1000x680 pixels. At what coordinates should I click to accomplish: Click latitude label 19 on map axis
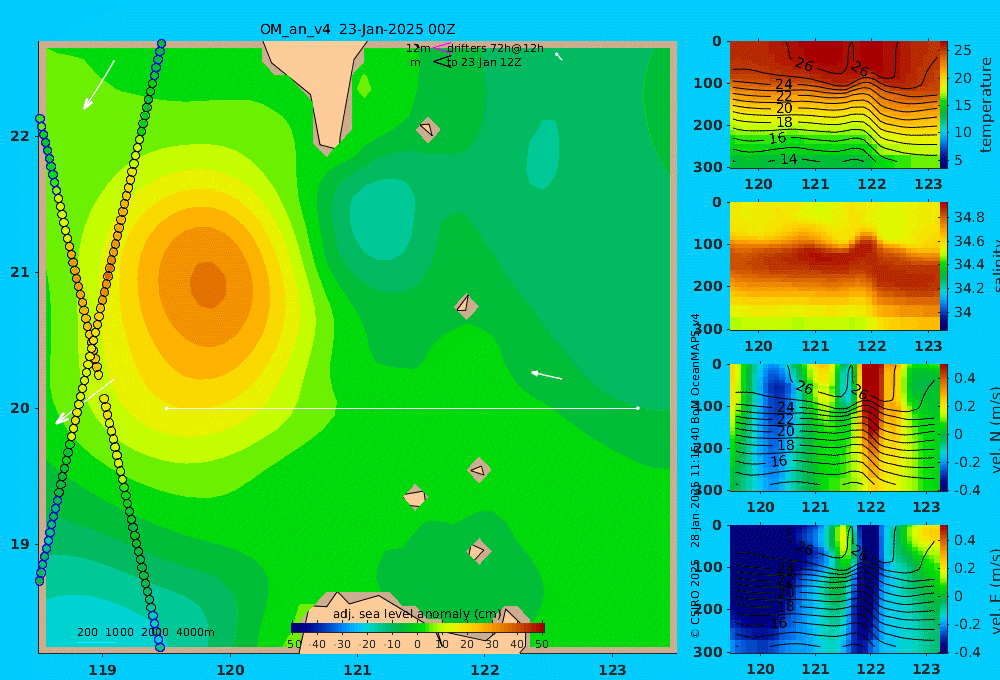[x=20, y=544]
